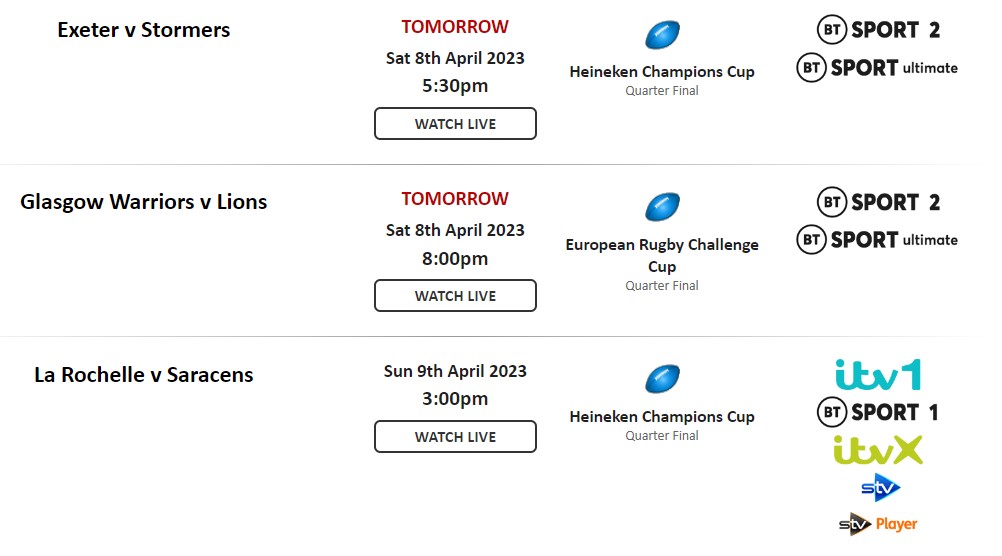
Task: Select the STV channel logo
Action: pyautogui.click(x=881, y=488)
